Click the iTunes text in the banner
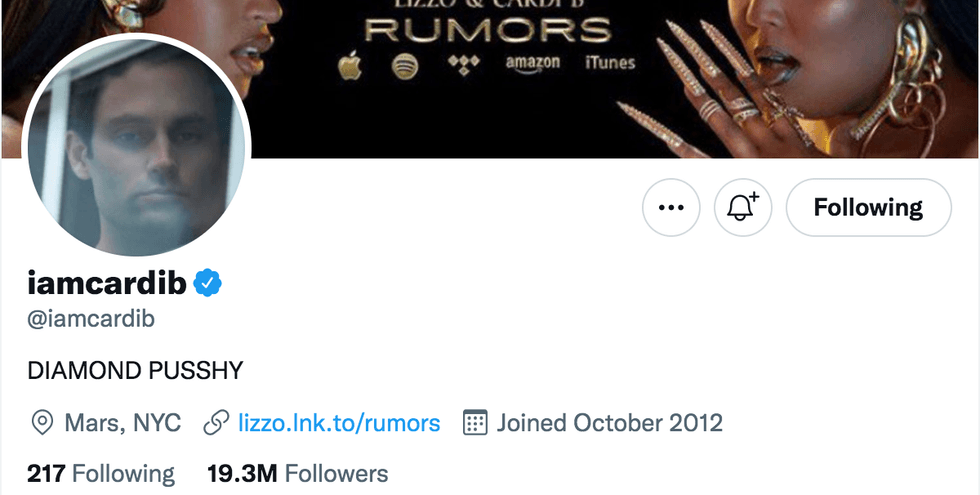The image size is (980, 495). pyautogui.click(x=610, y=62)
